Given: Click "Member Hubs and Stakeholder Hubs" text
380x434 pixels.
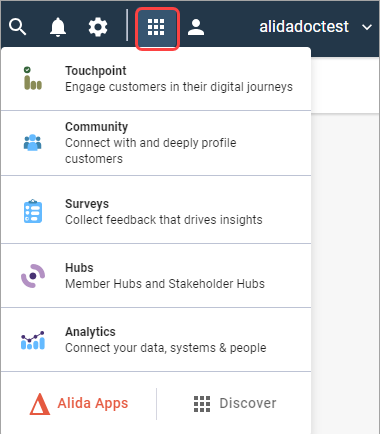Looking at the screenshot, I should point(165,284).
